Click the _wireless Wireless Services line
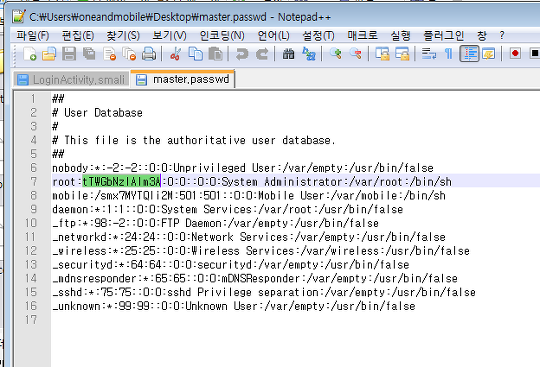This screenshot has height=367, width=540. (261, 250)
